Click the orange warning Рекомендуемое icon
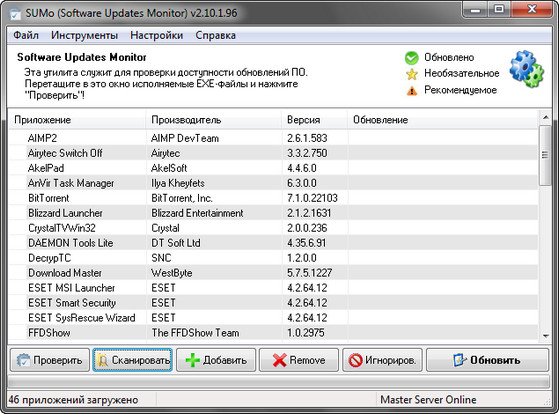559x414 pixels. tap(412, 91)
